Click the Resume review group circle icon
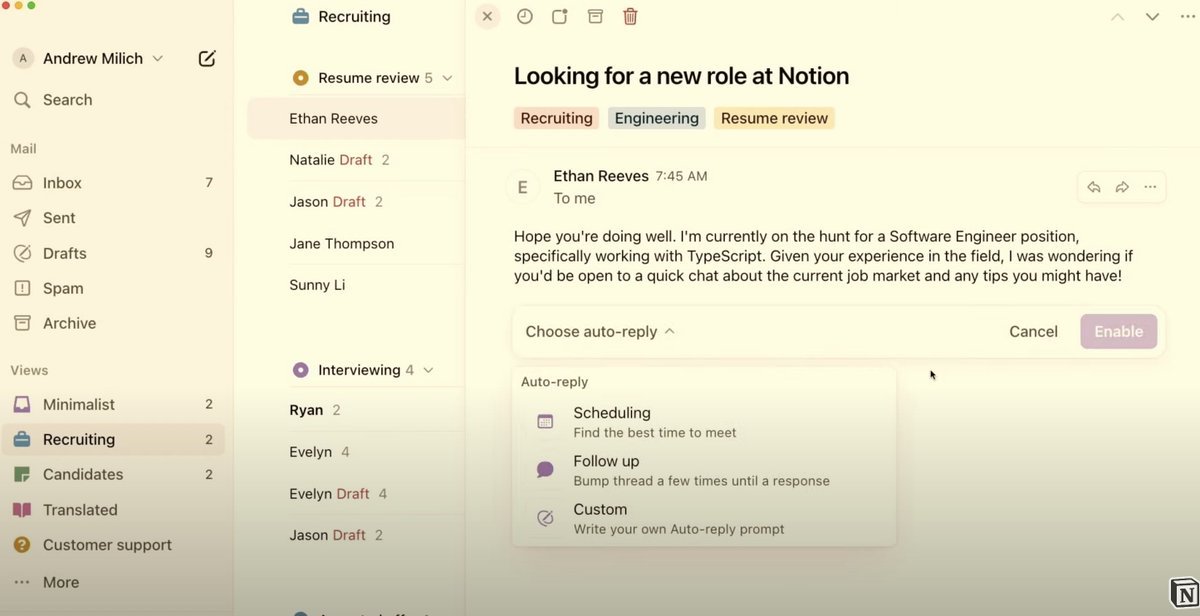This screenshot has width=1200, height=616. coord(300,78)
